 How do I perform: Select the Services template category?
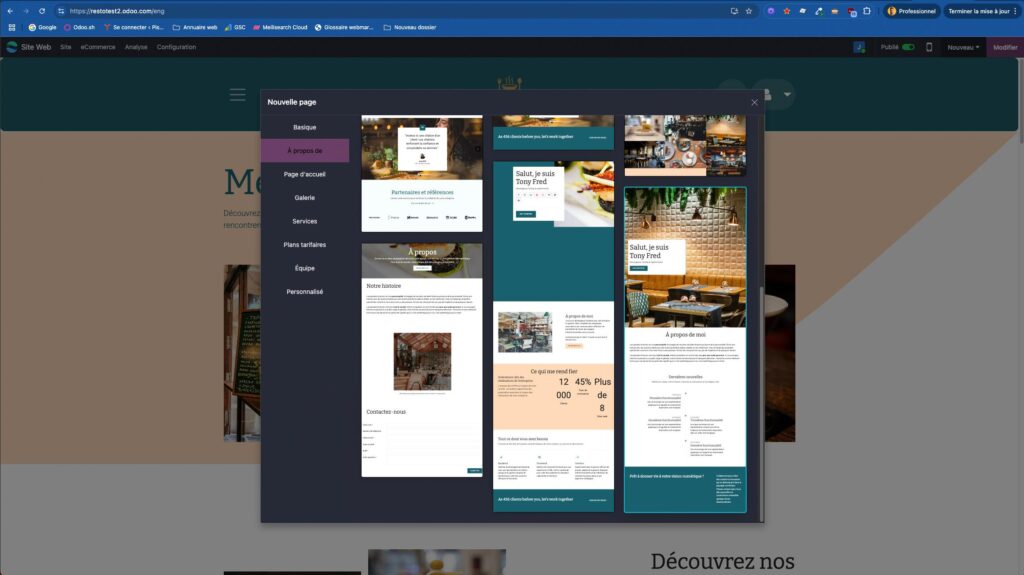coord(304,222)
